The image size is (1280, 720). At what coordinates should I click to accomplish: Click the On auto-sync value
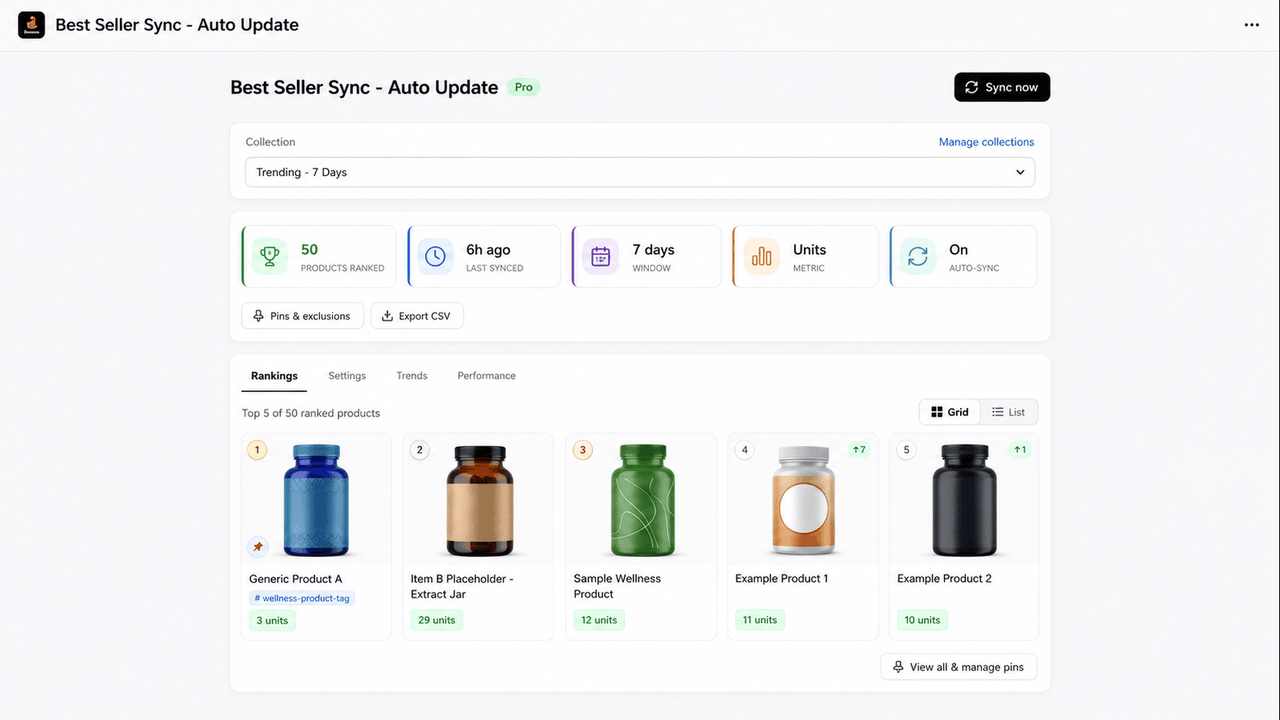(x=958, y=250)
